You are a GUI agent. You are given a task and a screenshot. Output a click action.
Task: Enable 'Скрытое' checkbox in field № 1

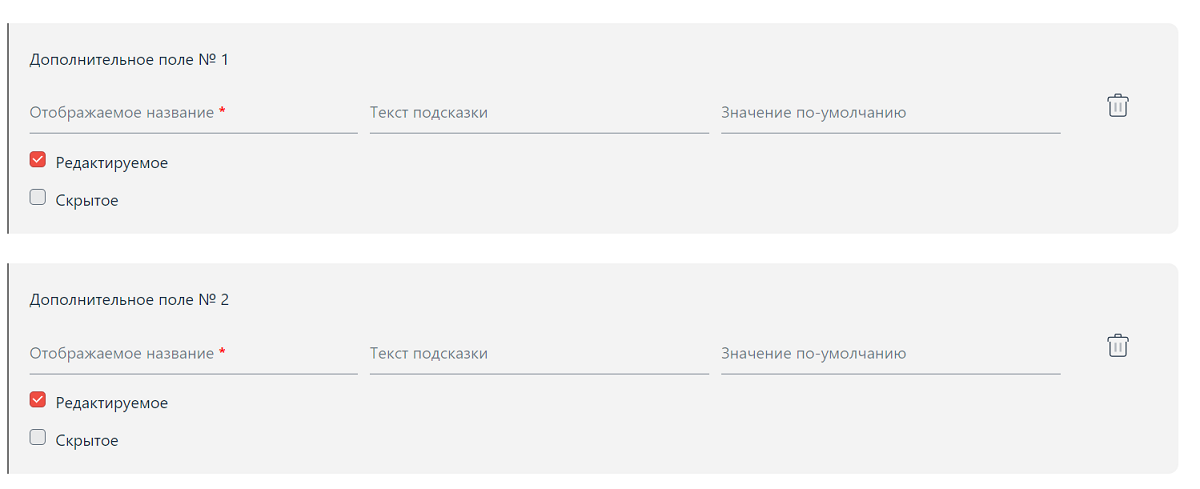(x=38, y=197)
